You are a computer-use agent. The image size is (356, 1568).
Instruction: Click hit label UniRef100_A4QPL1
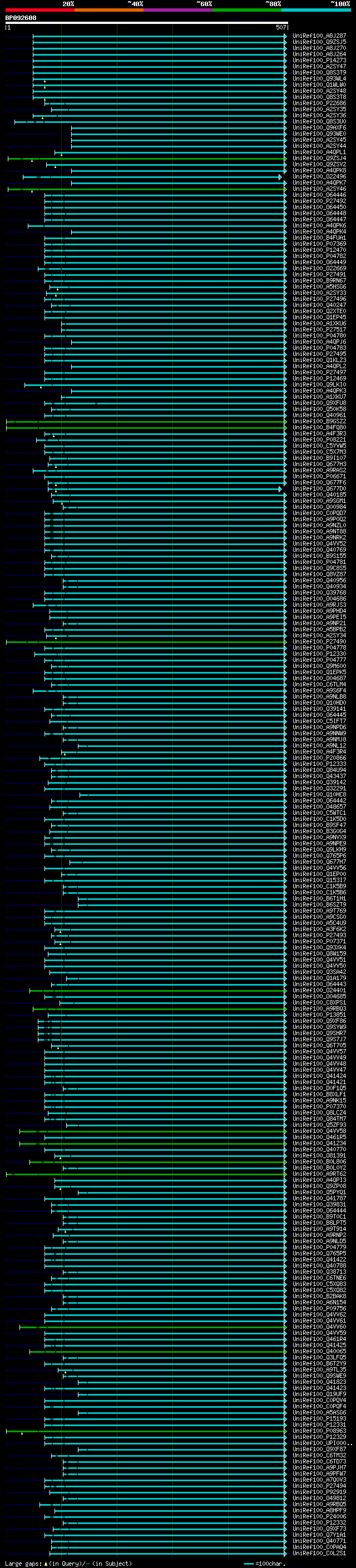[x=319, y=153]
